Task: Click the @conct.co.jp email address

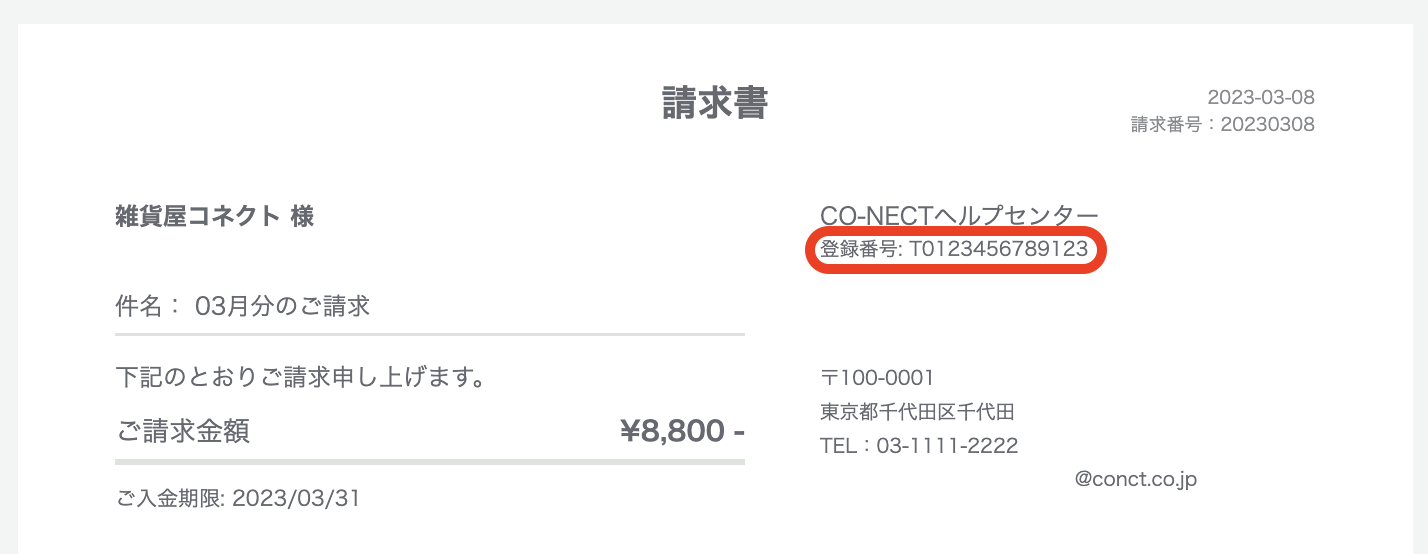Action: [x=1136, y=480]
